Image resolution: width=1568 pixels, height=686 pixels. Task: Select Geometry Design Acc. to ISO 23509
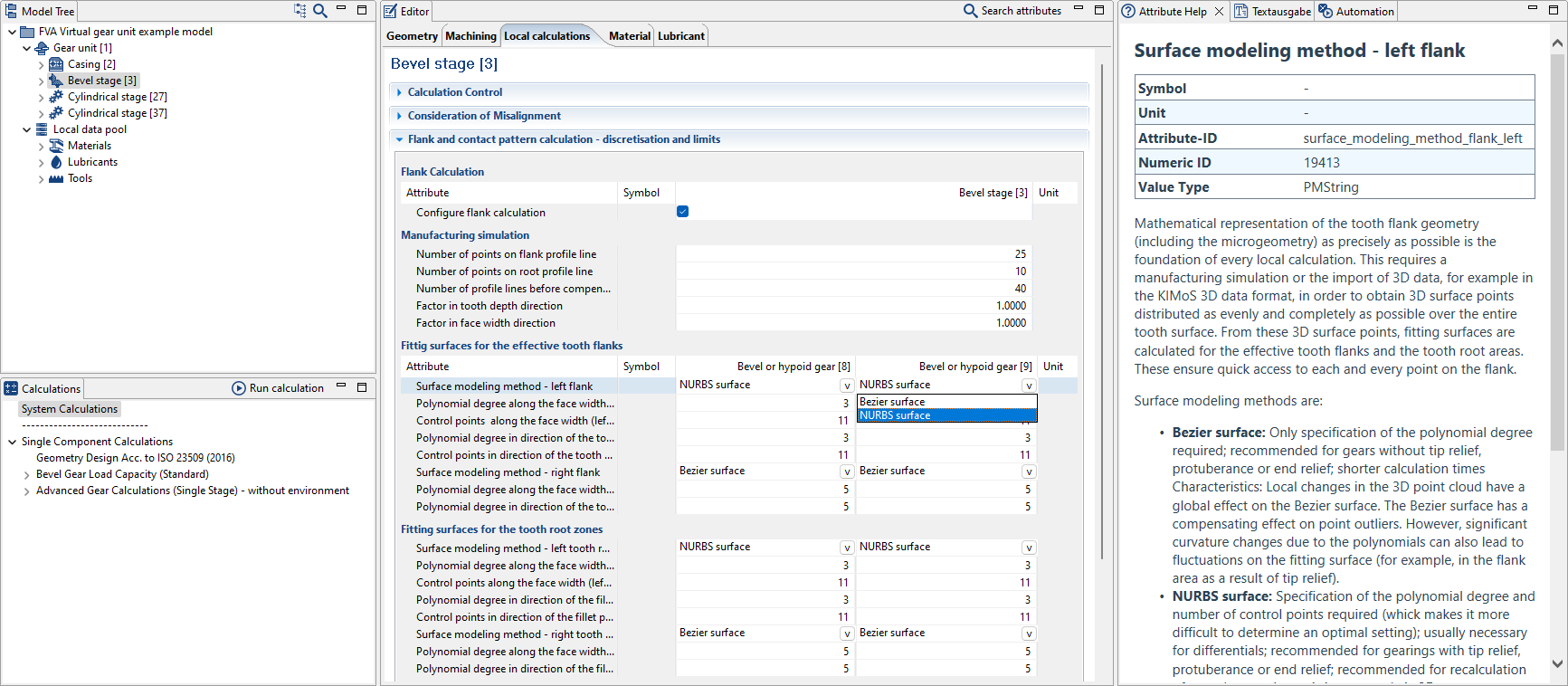click(x=135, y=458)
